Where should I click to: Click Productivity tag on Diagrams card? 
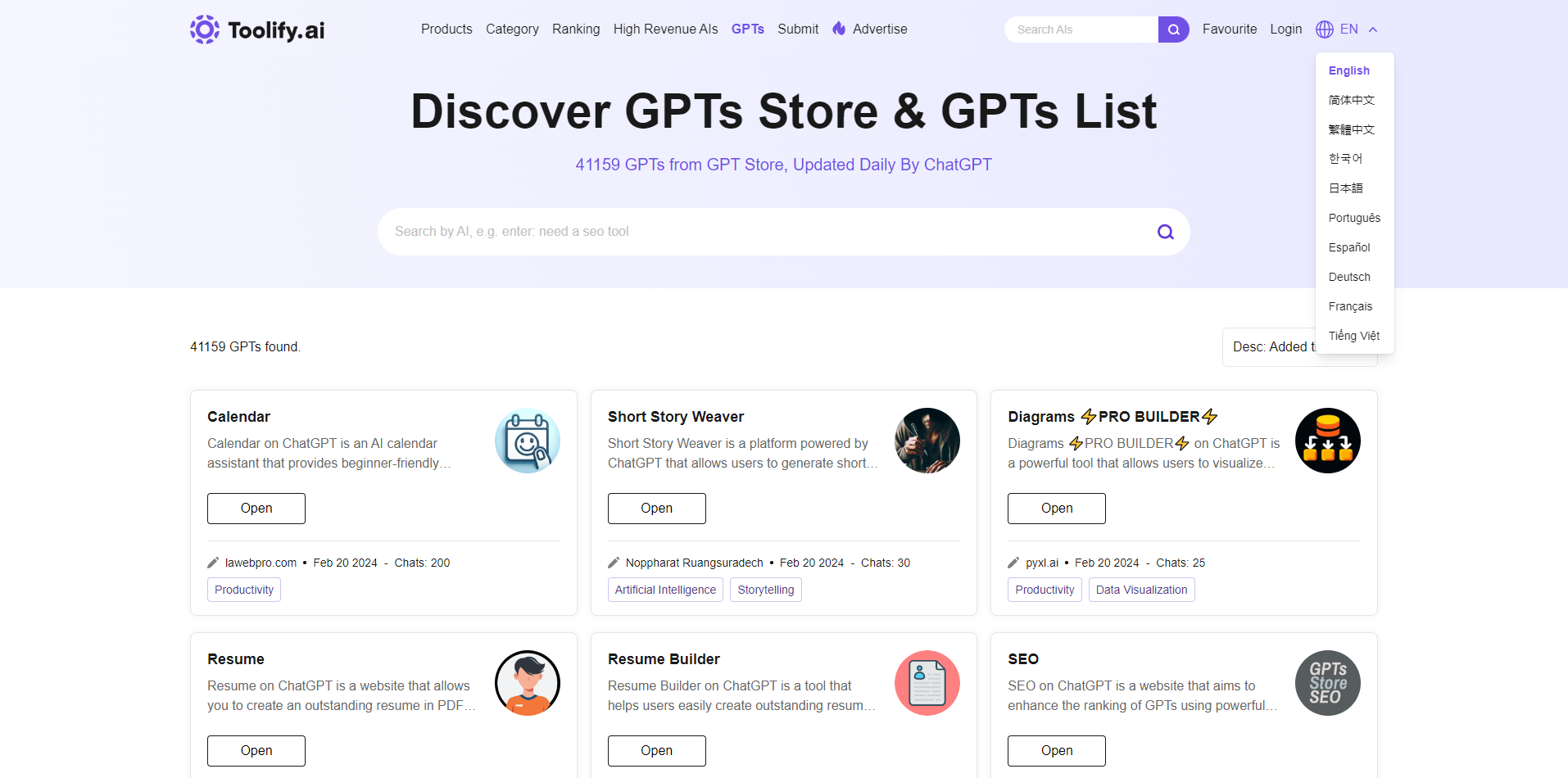point(1045,590)
